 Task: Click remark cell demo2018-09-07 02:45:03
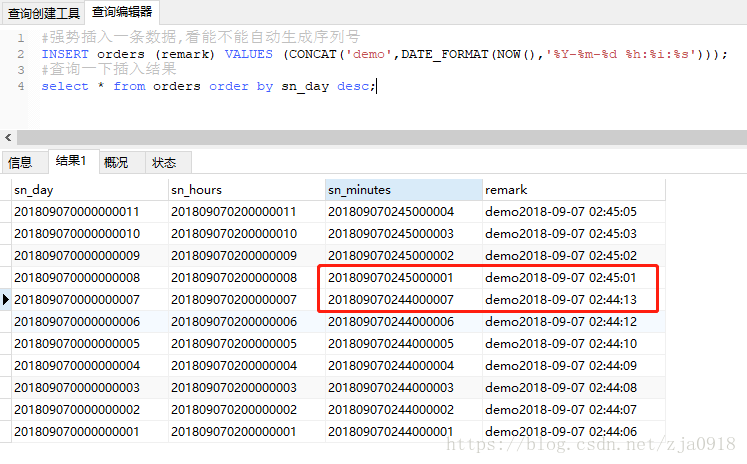point(574,234)
